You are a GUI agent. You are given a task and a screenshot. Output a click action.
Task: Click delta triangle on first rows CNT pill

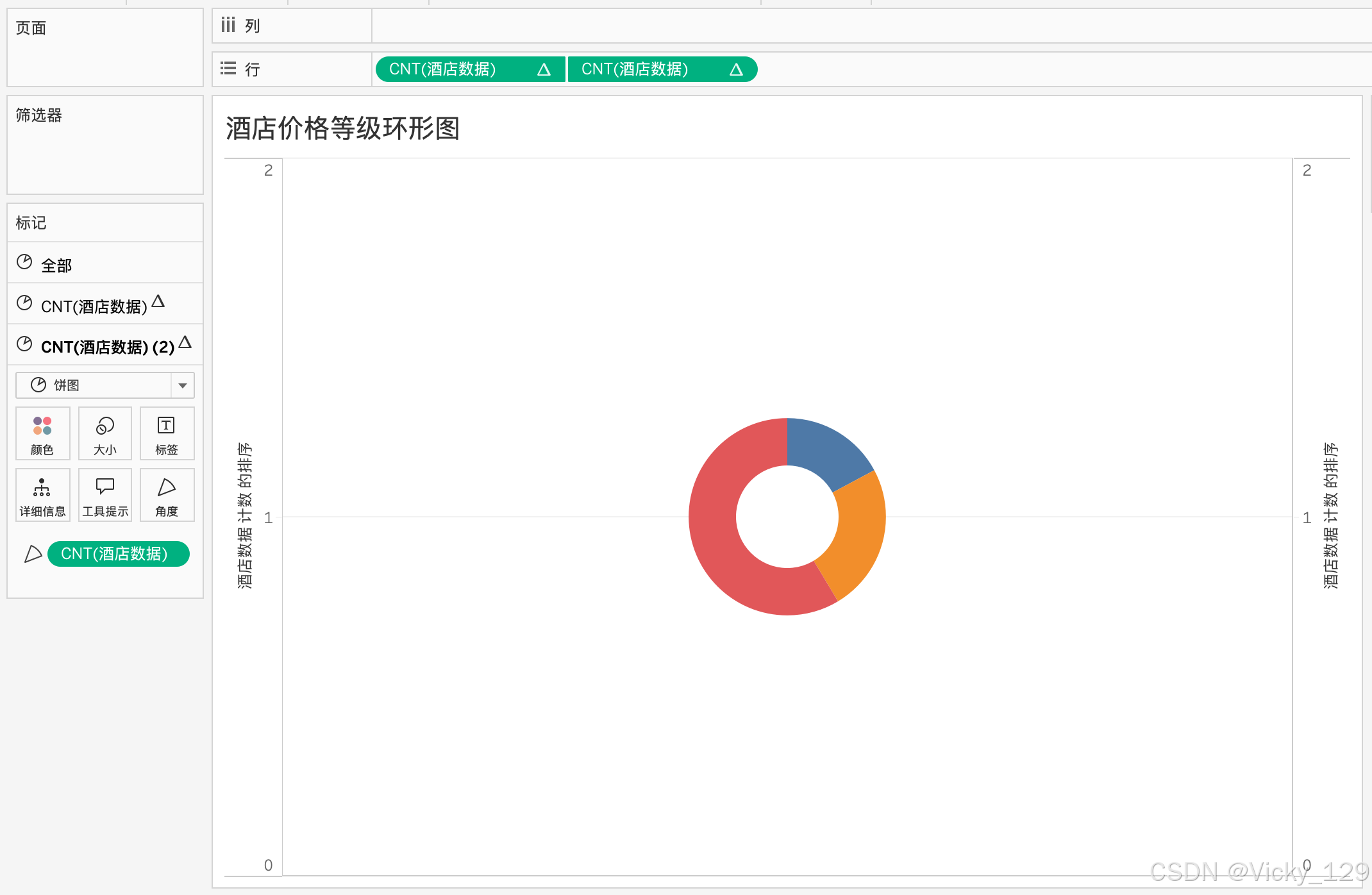point(544,69)
